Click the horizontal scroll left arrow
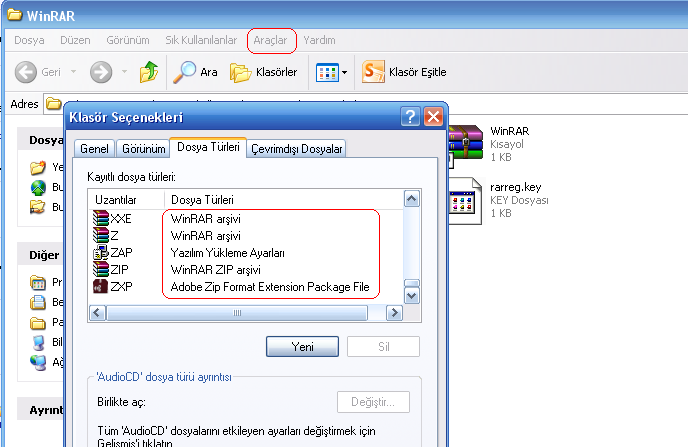 [97, 313]
